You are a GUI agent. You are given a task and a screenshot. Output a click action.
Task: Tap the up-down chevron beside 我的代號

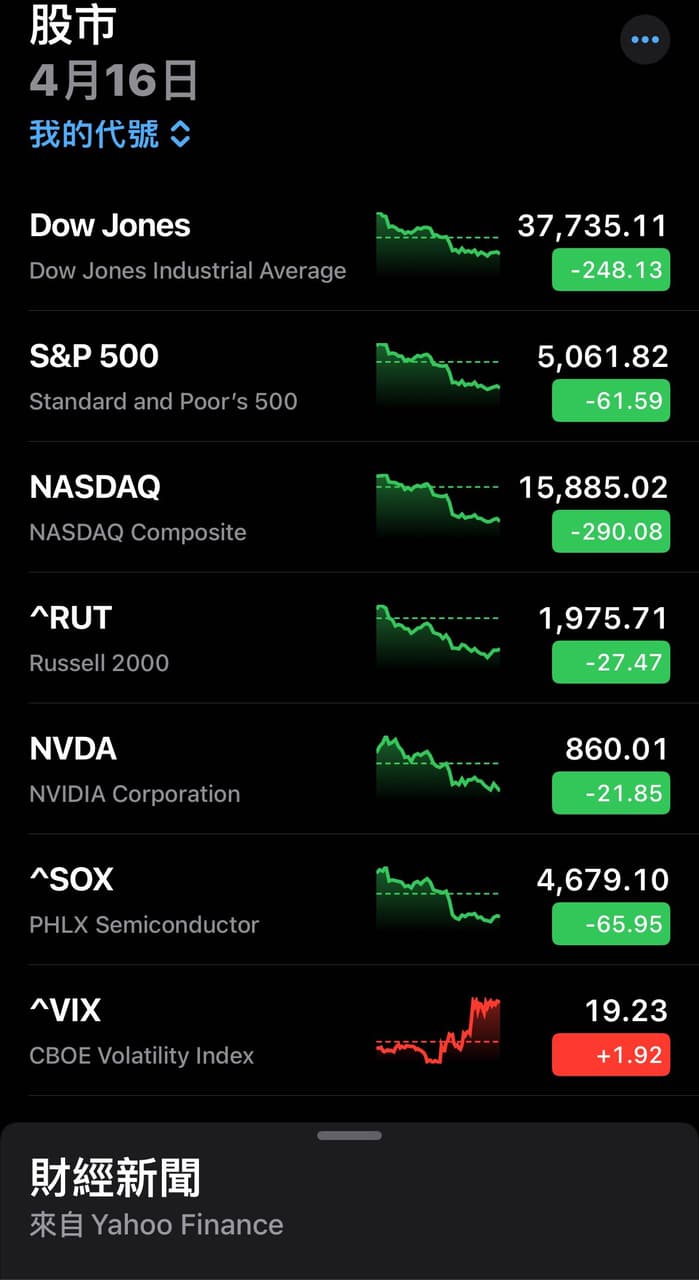pyautogui.click(x=180, y=134)
